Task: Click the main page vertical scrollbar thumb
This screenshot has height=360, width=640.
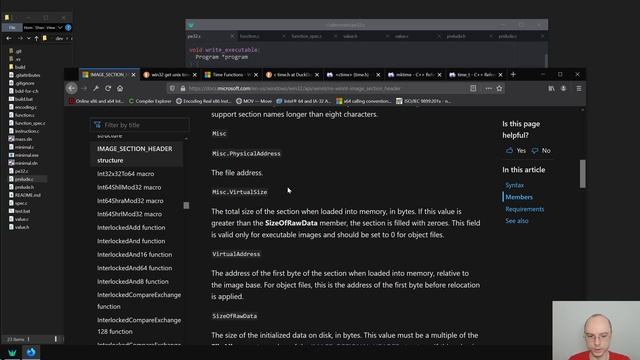Action: point(582,173)
